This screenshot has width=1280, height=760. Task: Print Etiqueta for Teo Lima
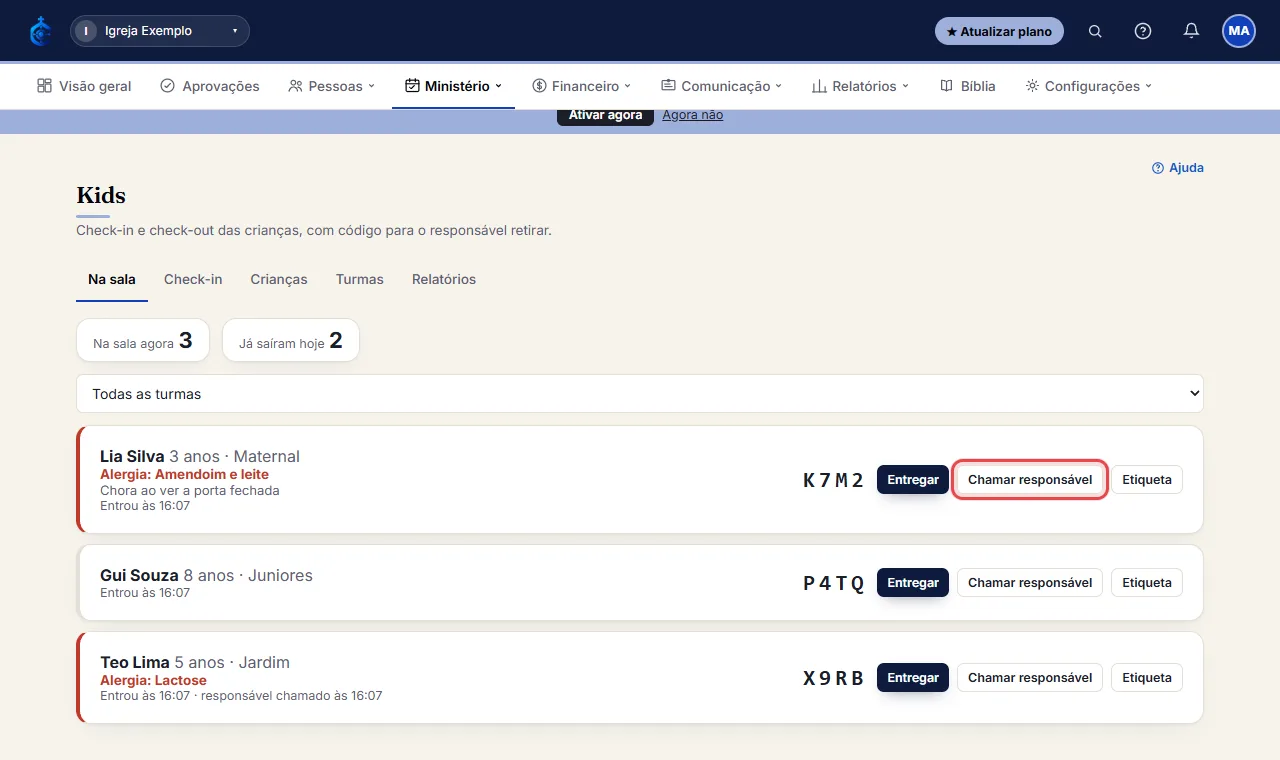tap(1147, 678)
